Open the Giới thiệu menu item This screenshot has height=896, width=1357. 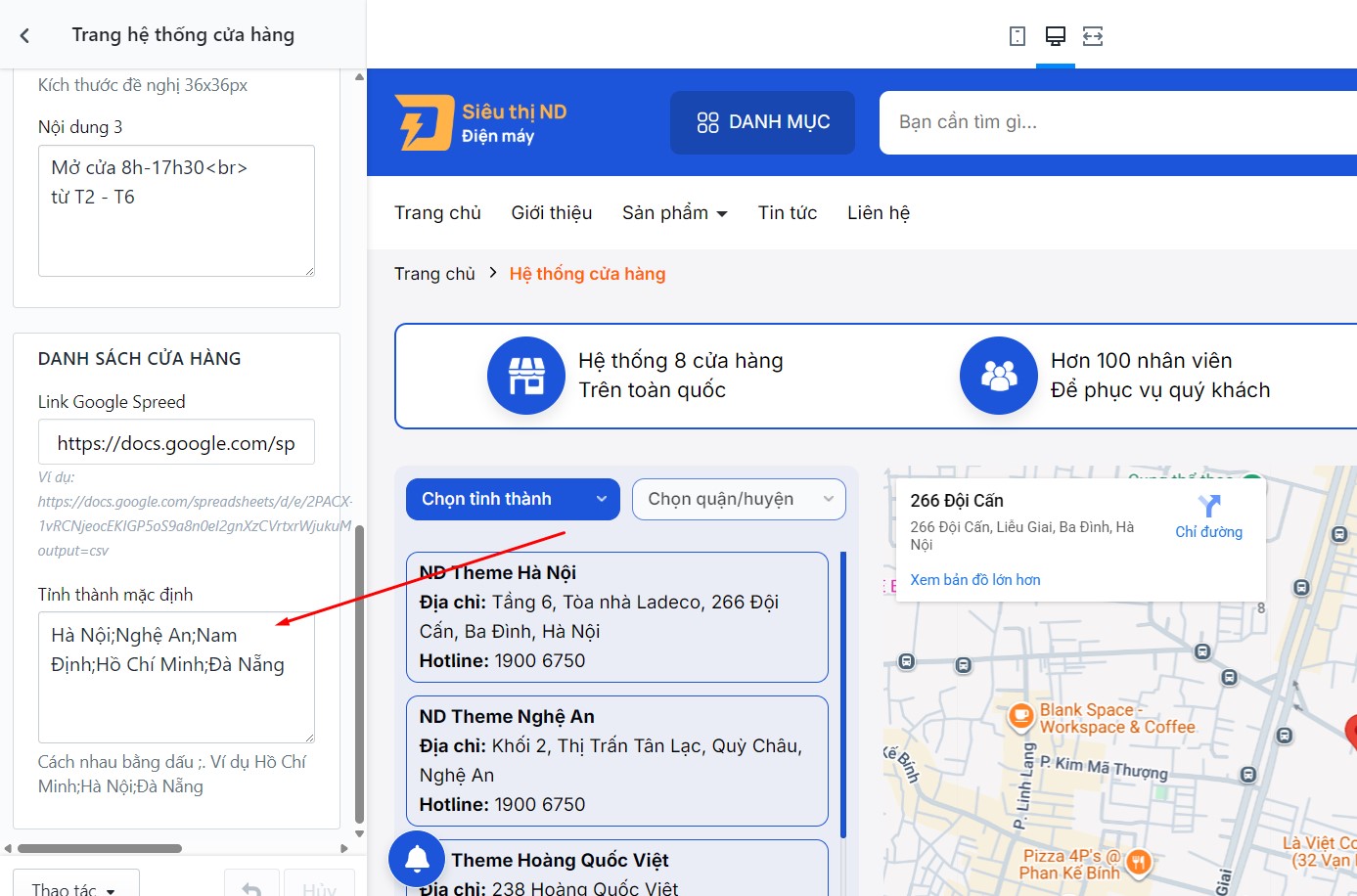(x=552, y=213)
